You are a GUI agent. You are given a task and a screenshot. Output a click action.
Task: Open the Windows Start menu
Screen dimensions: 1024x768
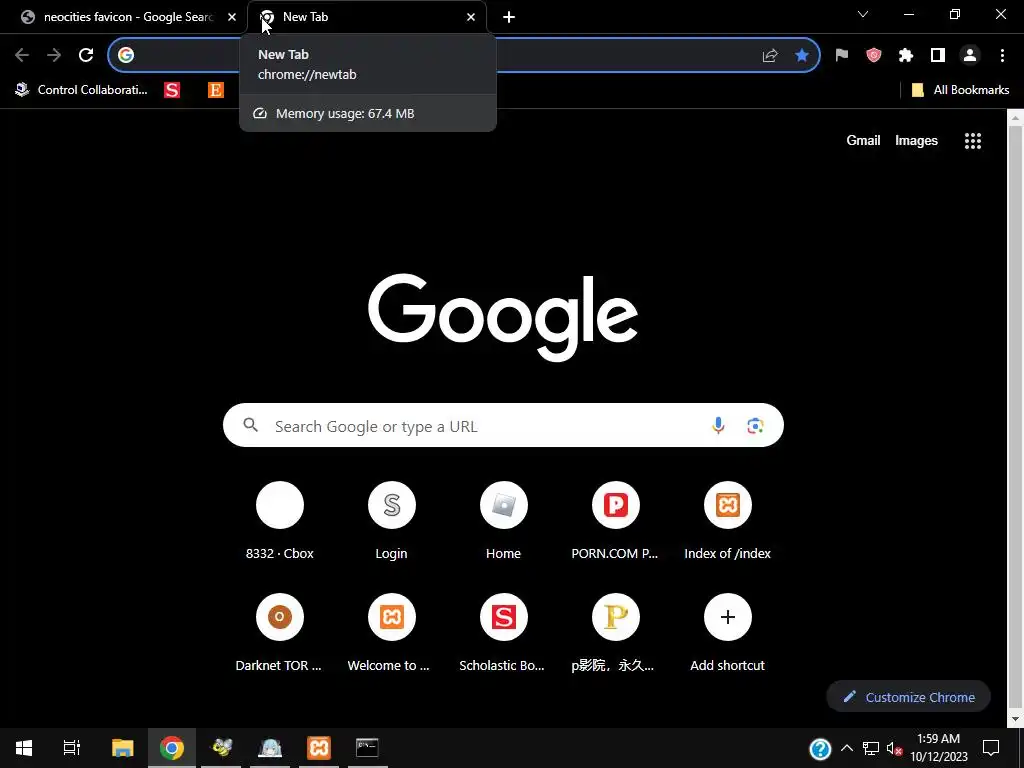[x=24, y=748]
